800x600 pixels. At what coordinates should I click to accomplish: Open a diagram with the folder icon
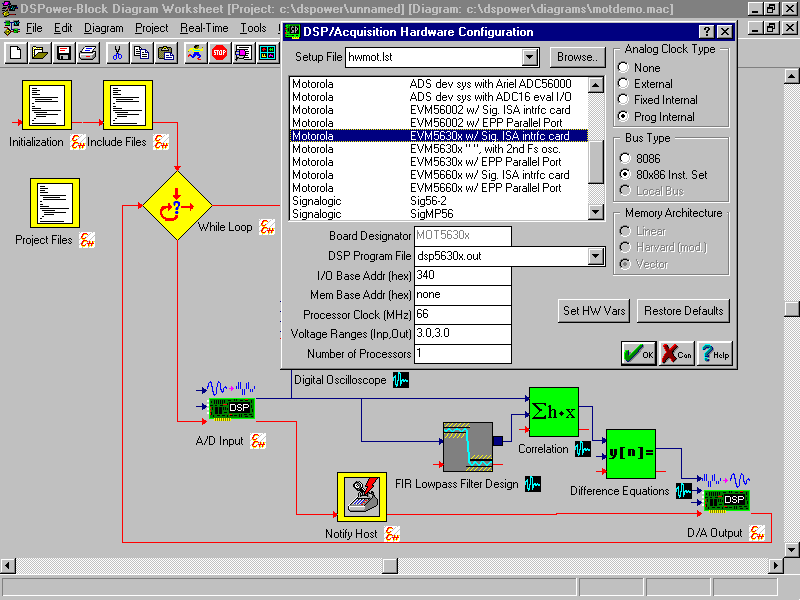tap(40, 53)
